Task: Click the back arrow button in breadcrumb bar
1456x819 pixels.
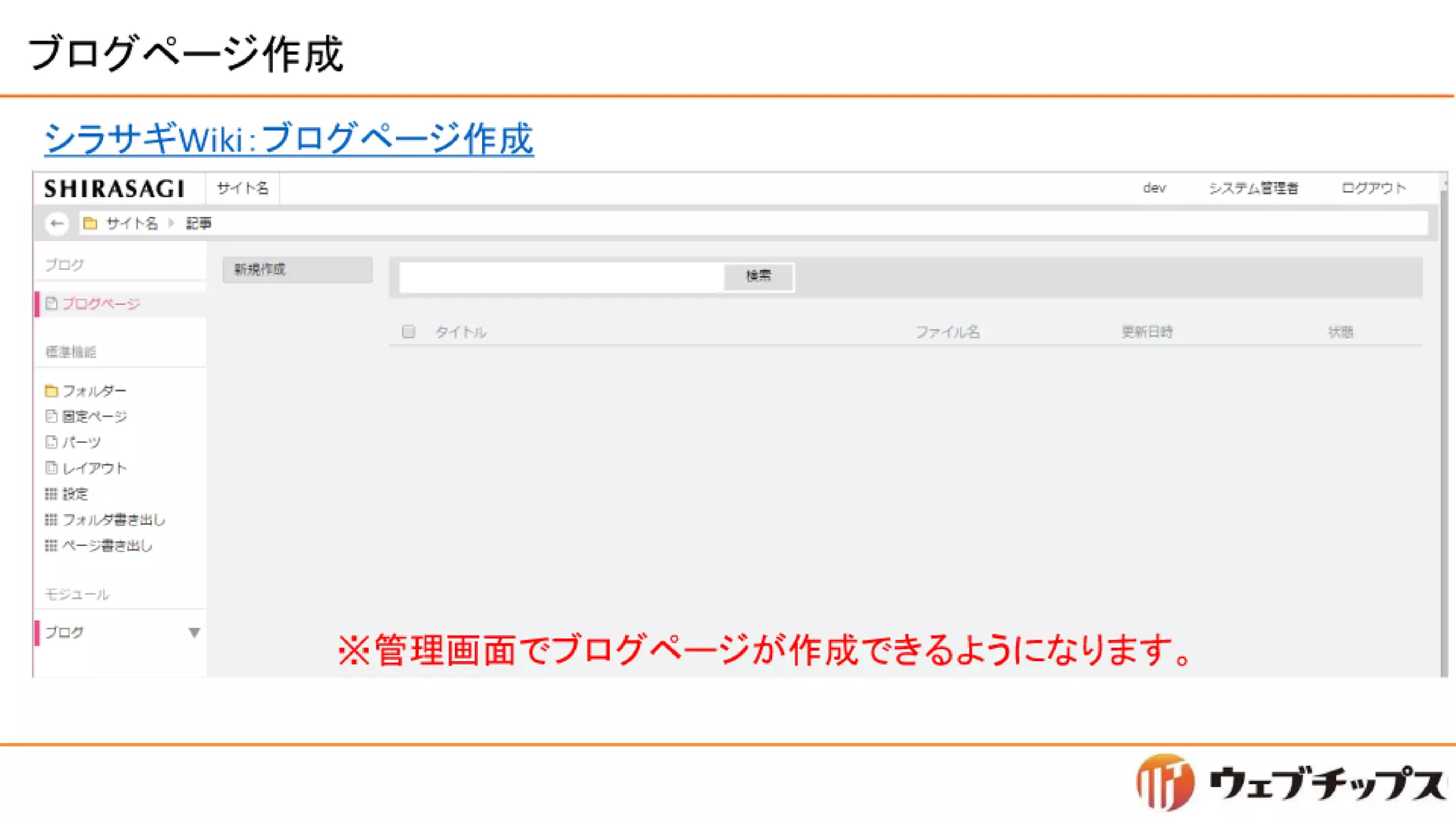Action: [x=57, y=223]
